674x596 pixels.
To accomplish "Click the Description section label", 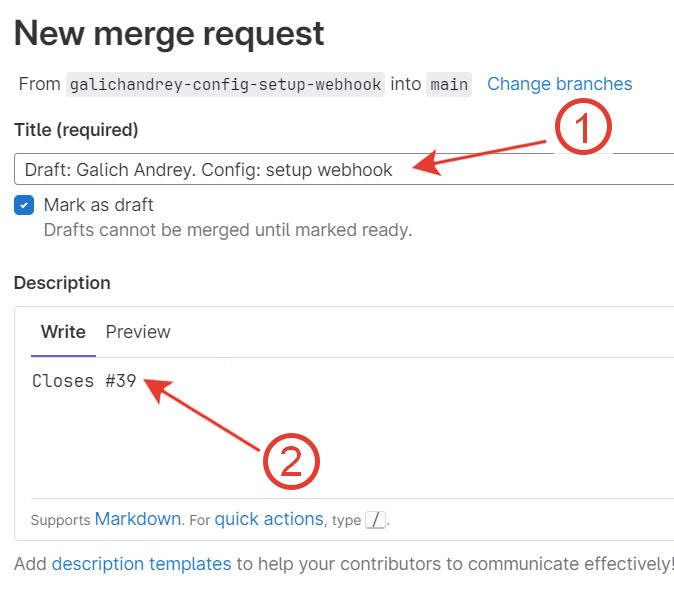I will click(62, 283).
